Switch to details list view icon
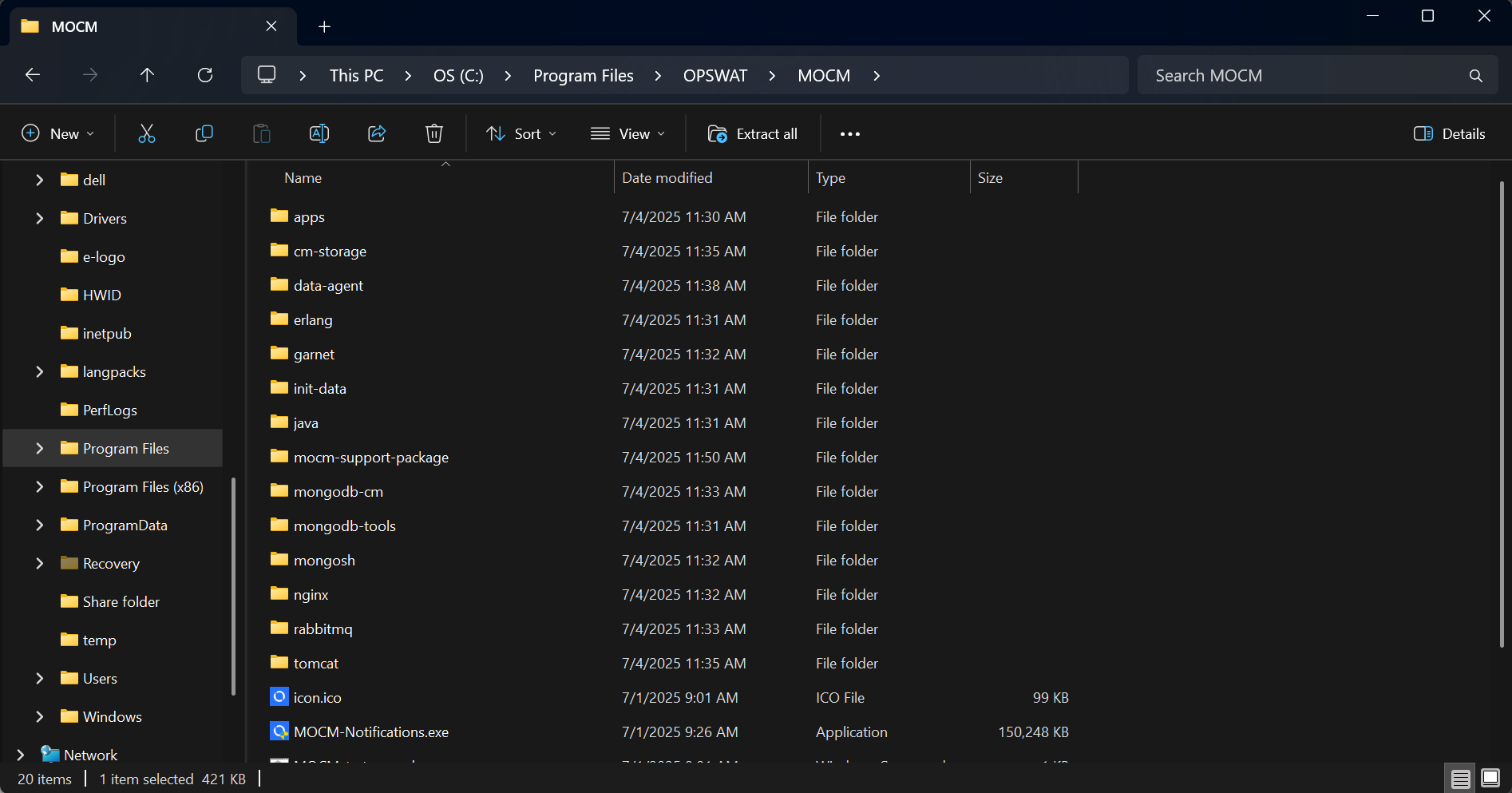Image resolution: width=1512 pixels, height=793 pixels. pyautogui.click(x=1461, y=779)
